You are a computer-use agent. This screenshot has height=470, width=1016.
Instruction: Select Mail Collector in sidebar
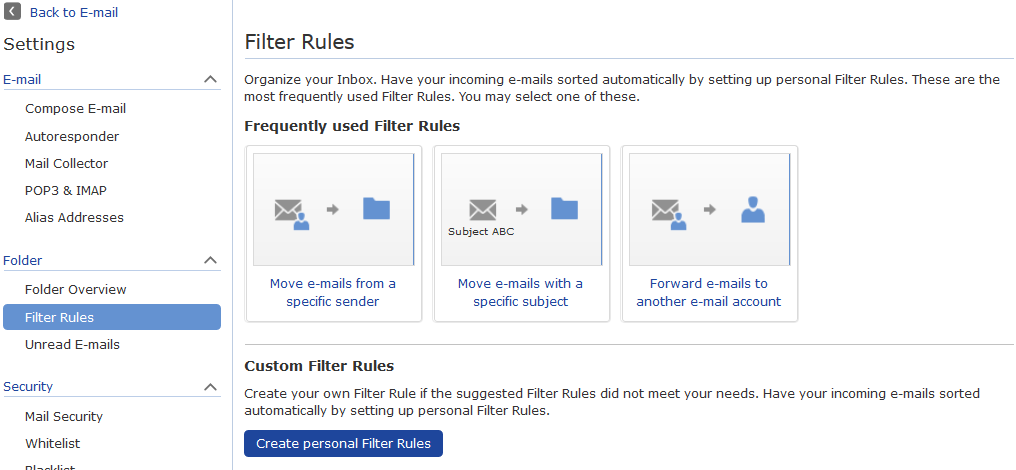[66, 164]
